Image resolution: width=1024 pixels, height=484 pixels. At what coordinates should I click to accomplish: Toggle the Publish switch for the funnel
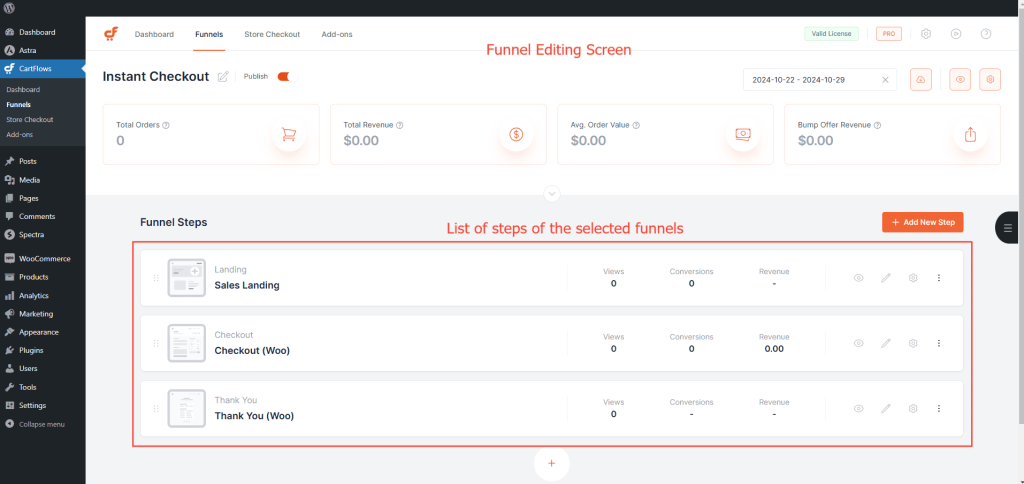[283, 76]
